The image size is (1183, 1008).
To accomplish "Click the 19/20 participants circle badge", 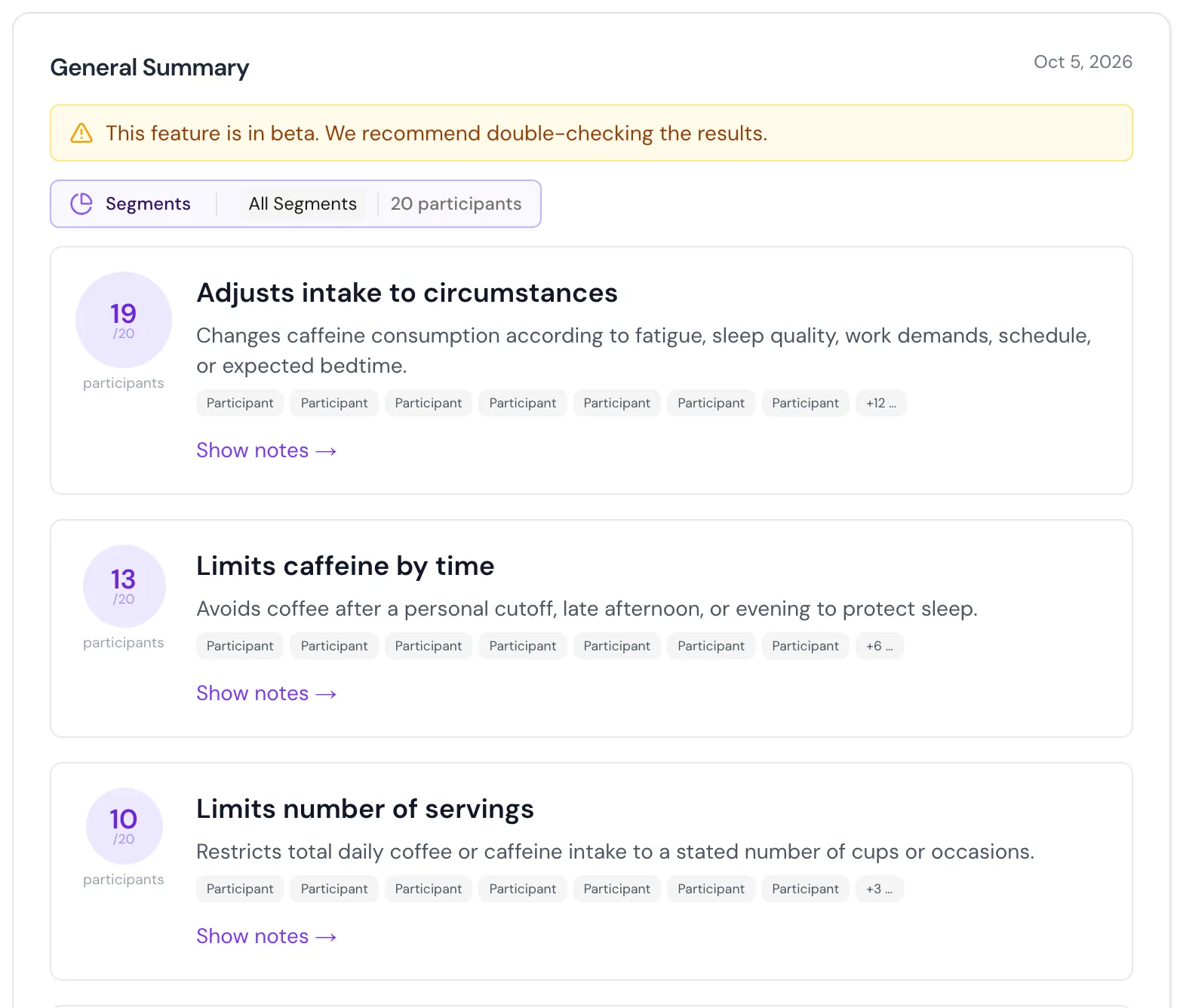I will (x=124, y=320).
